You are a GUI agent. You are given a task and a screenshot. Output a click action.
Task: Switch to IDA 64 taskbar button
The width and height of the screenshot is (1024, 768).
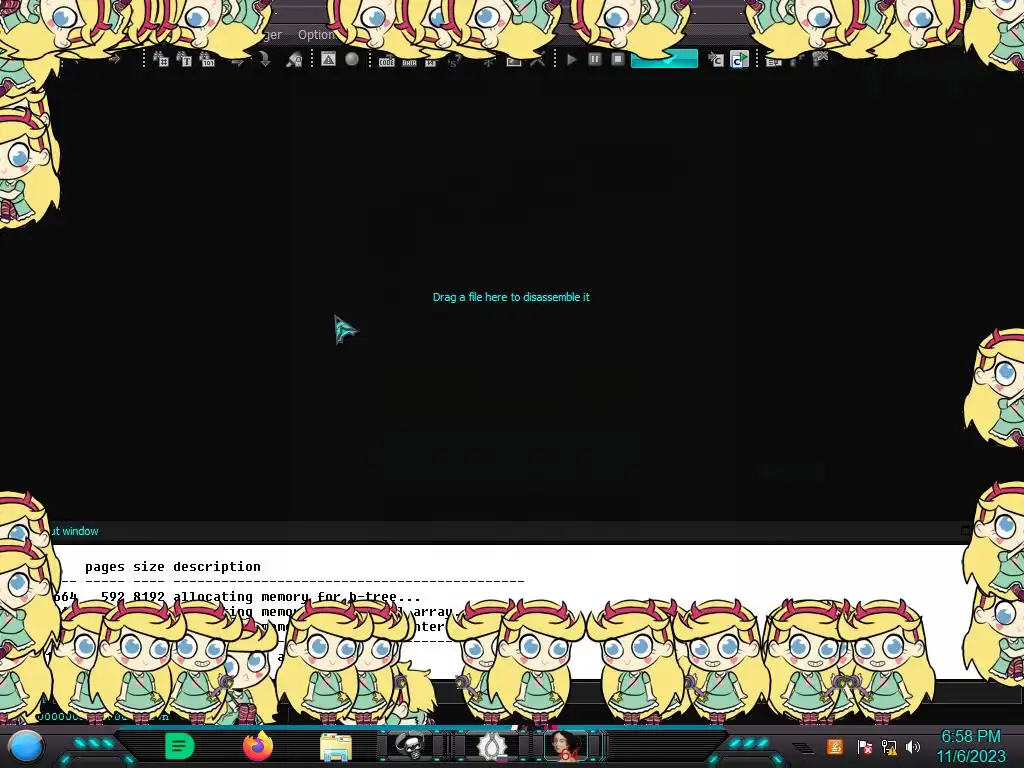566,746
